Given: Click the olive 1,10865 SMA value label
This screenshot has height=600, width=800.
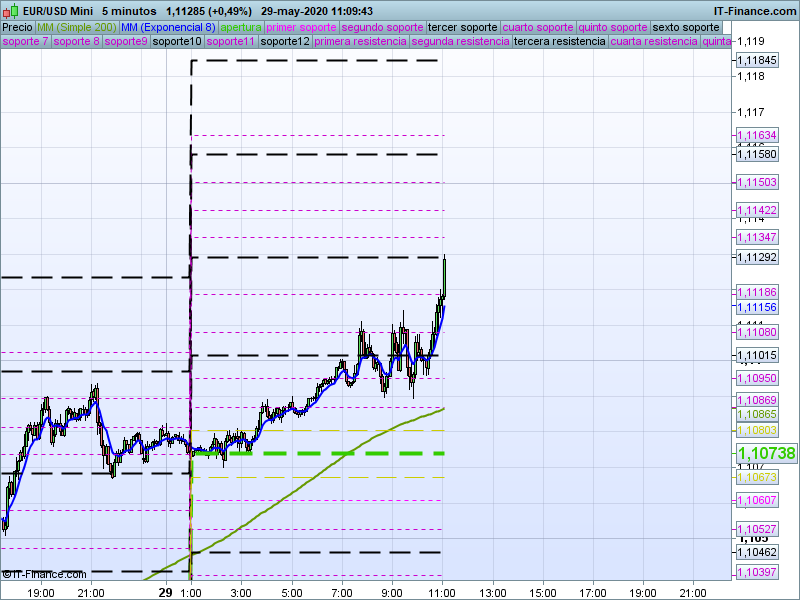Looking at the screenshot, I should (x=757, y=414).
